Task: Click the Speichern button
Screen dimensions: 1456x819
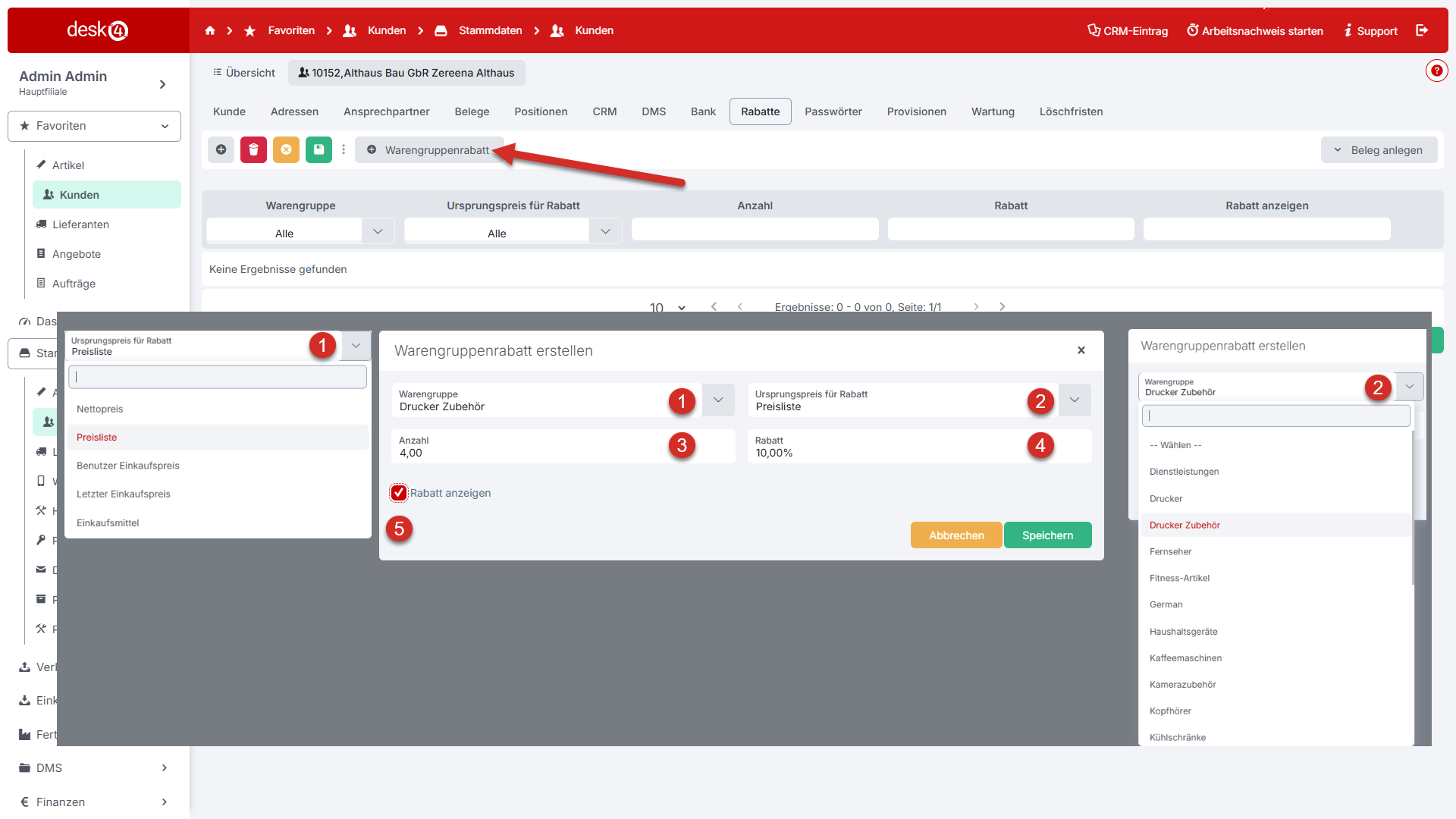Action: pyautogui.click(x=1047, y=535)
